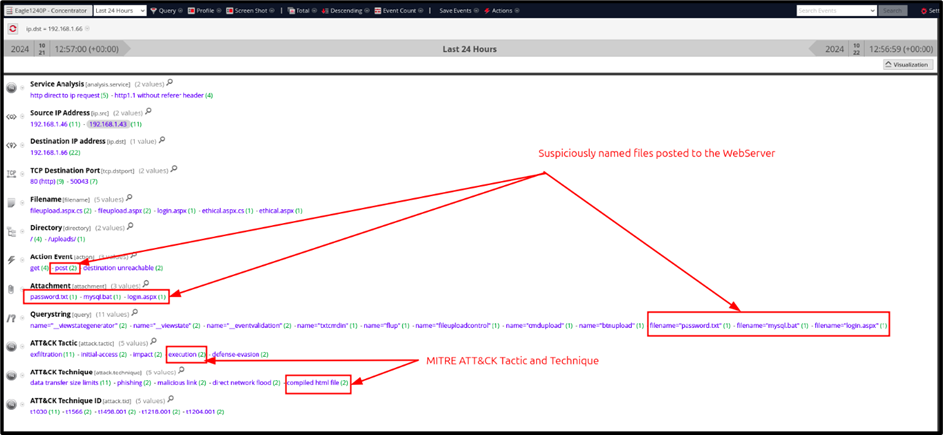Click the Source IP Address row icon
Viewport: 943px width, 435px height.
(11, 117)
